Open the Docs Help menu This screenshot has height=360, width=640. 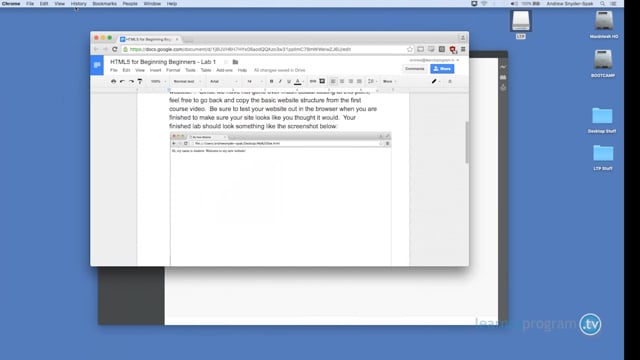242,70
